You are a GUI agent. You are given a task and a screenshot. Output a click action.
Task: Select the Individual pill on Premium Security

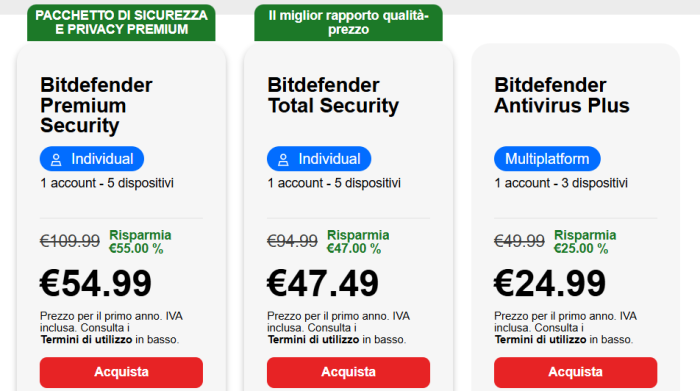pos(92,159)
